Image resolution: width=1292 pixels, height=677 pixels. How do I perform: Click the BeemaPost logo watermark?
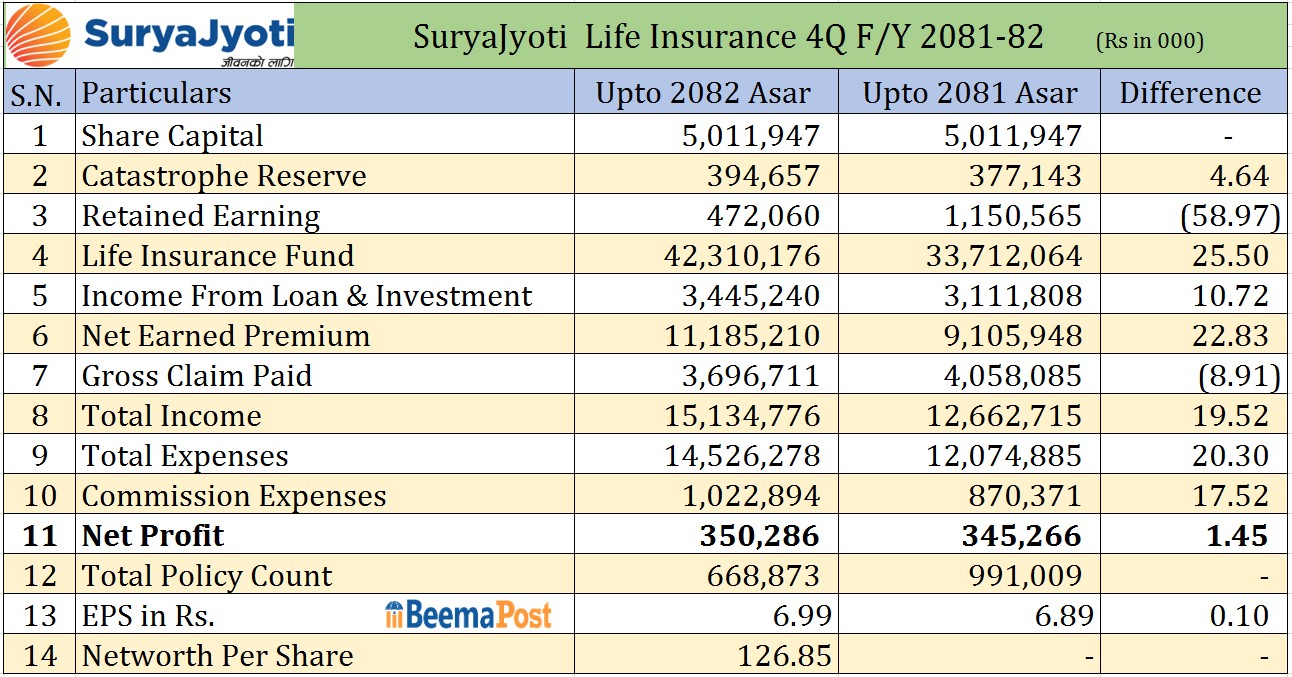[468, 615]
